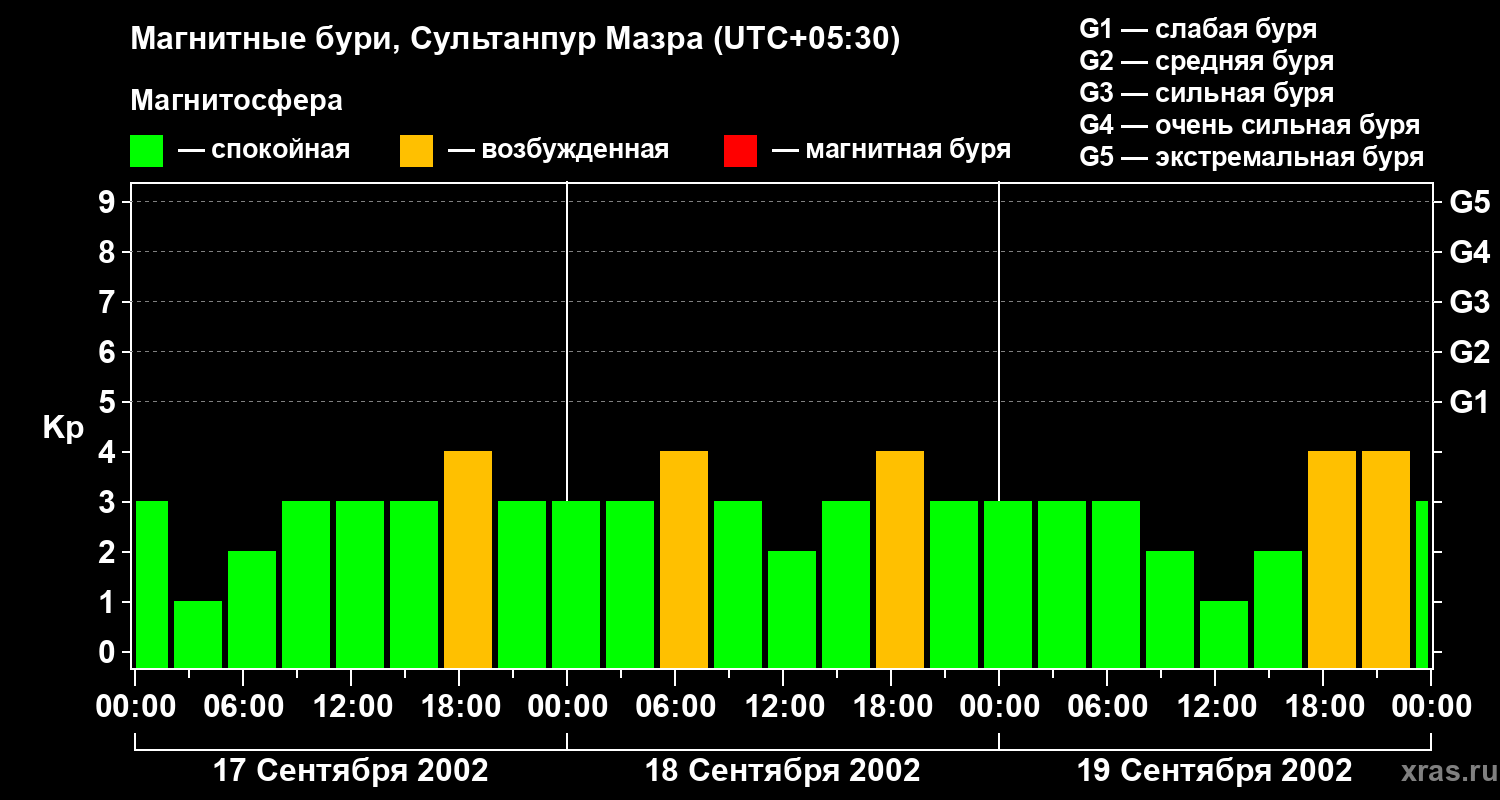Click the 18:00 tick label for 19 September
The height and width of the screenshot is (800, 1500).
coord(1323,707)
